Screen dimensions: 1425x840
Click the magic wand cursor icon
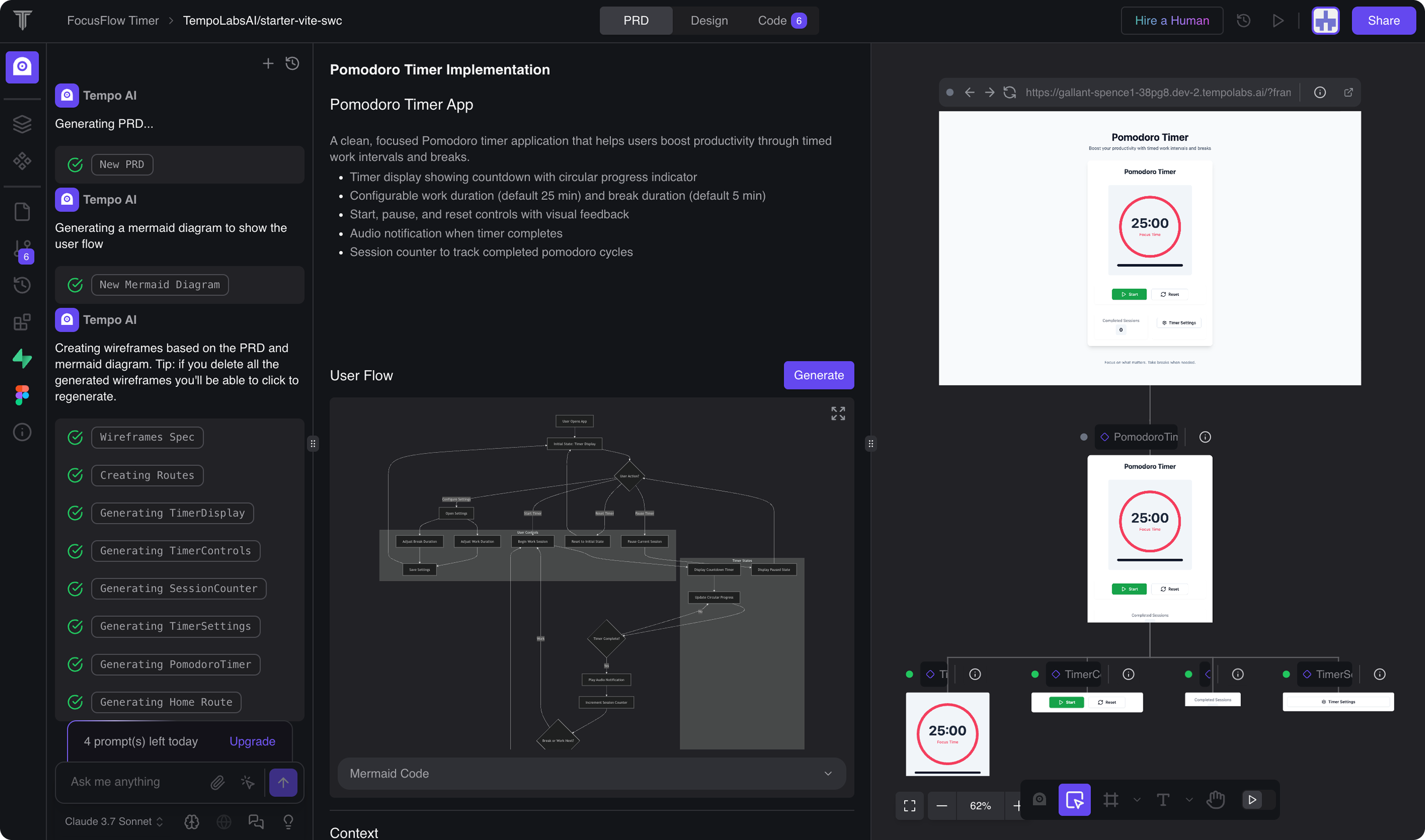pos(247,782)
